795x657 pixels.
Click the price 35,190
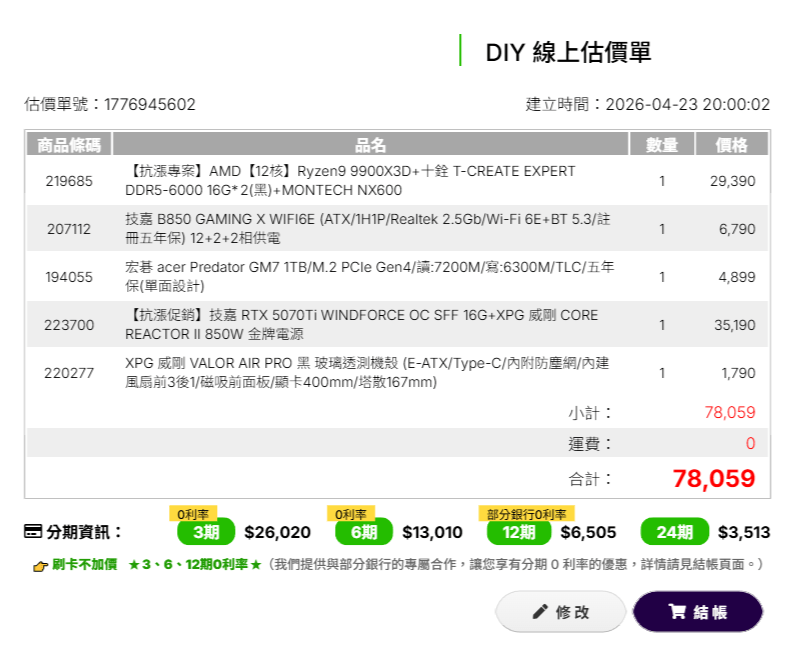pos(735,325)
